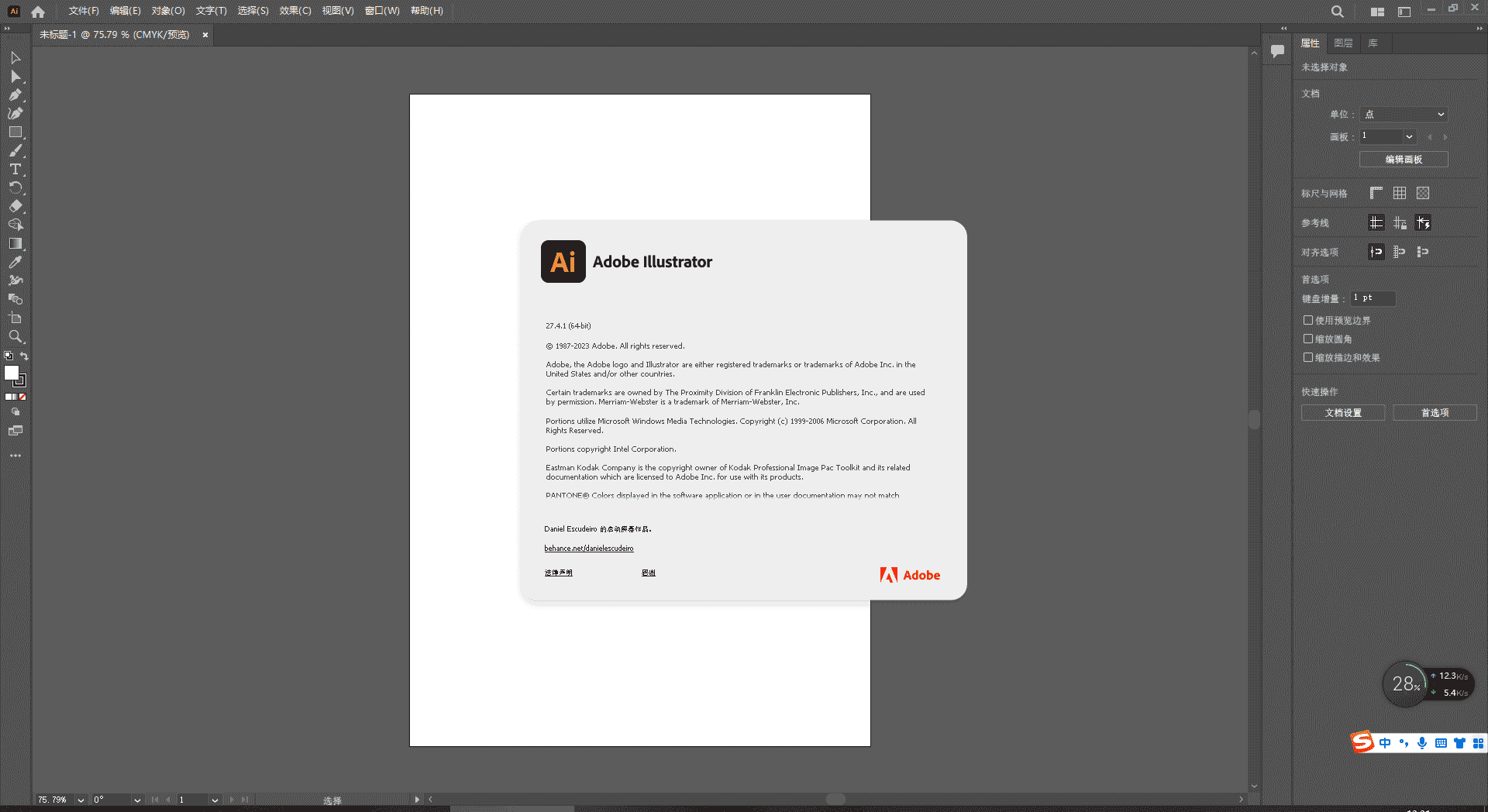Select the Eraser tool
Image resolution: width=1488 pixels, height=812 pixels.
(16, 207)
